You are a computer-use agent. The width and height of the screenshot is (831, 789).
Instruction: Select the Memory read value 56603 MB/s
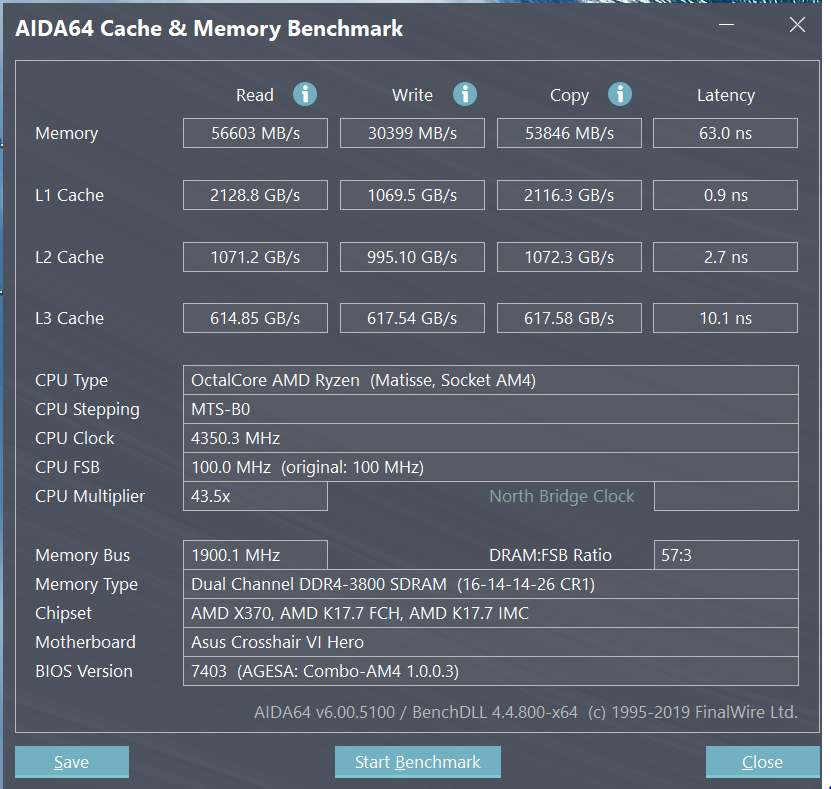click(x=255, y=133)
